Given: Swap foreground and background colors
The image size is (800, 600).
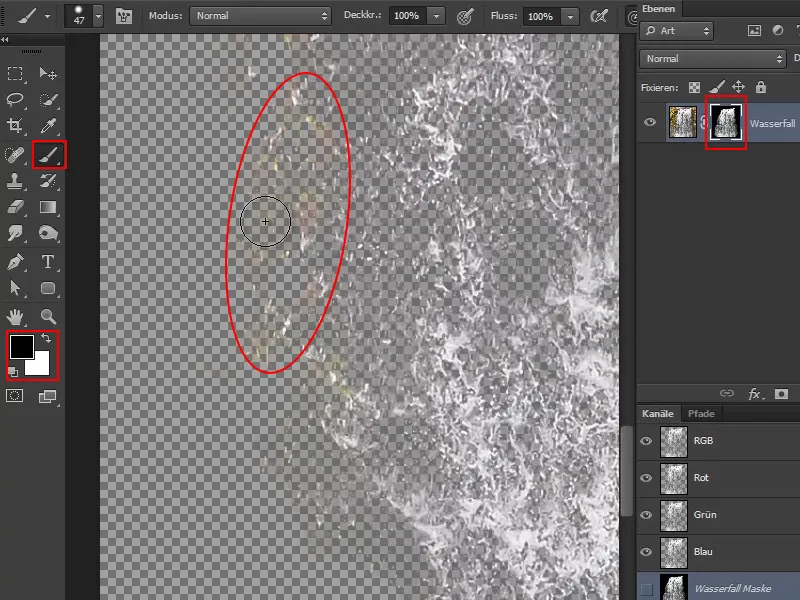Looking at the screenshot, I should point(46,338).
